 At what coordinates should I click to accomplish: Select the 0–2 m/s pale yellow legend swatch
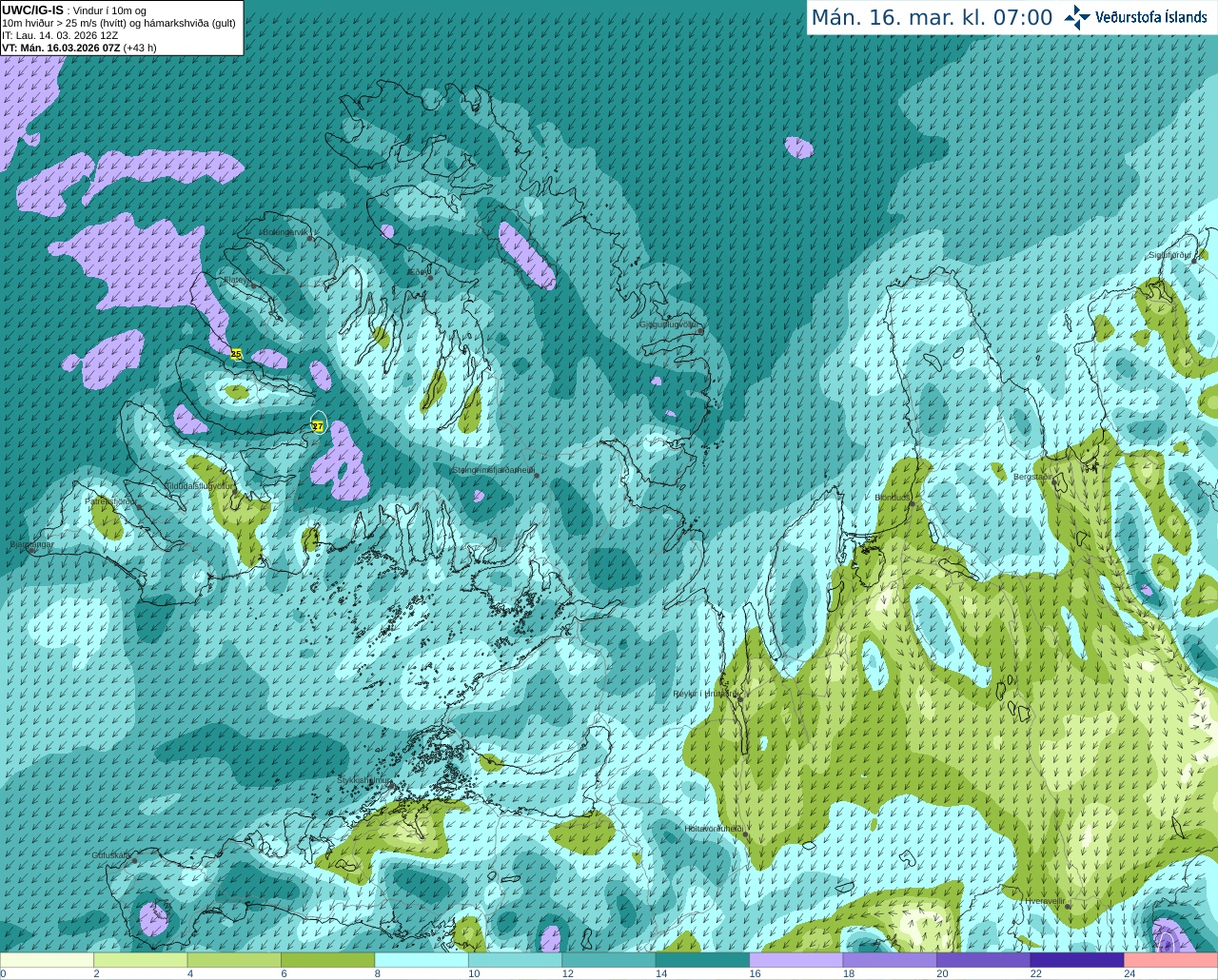(47, 960)
